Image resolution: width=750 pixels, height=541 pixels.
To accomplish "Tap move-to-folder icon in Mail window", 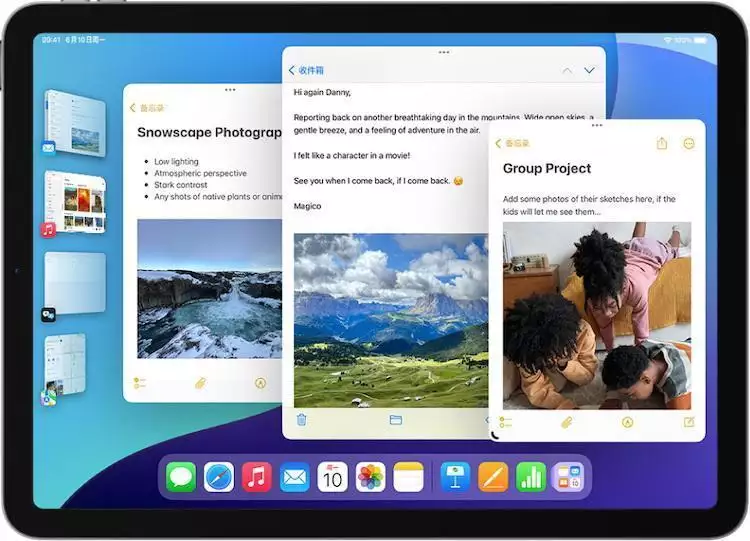I will click(396, 420).
